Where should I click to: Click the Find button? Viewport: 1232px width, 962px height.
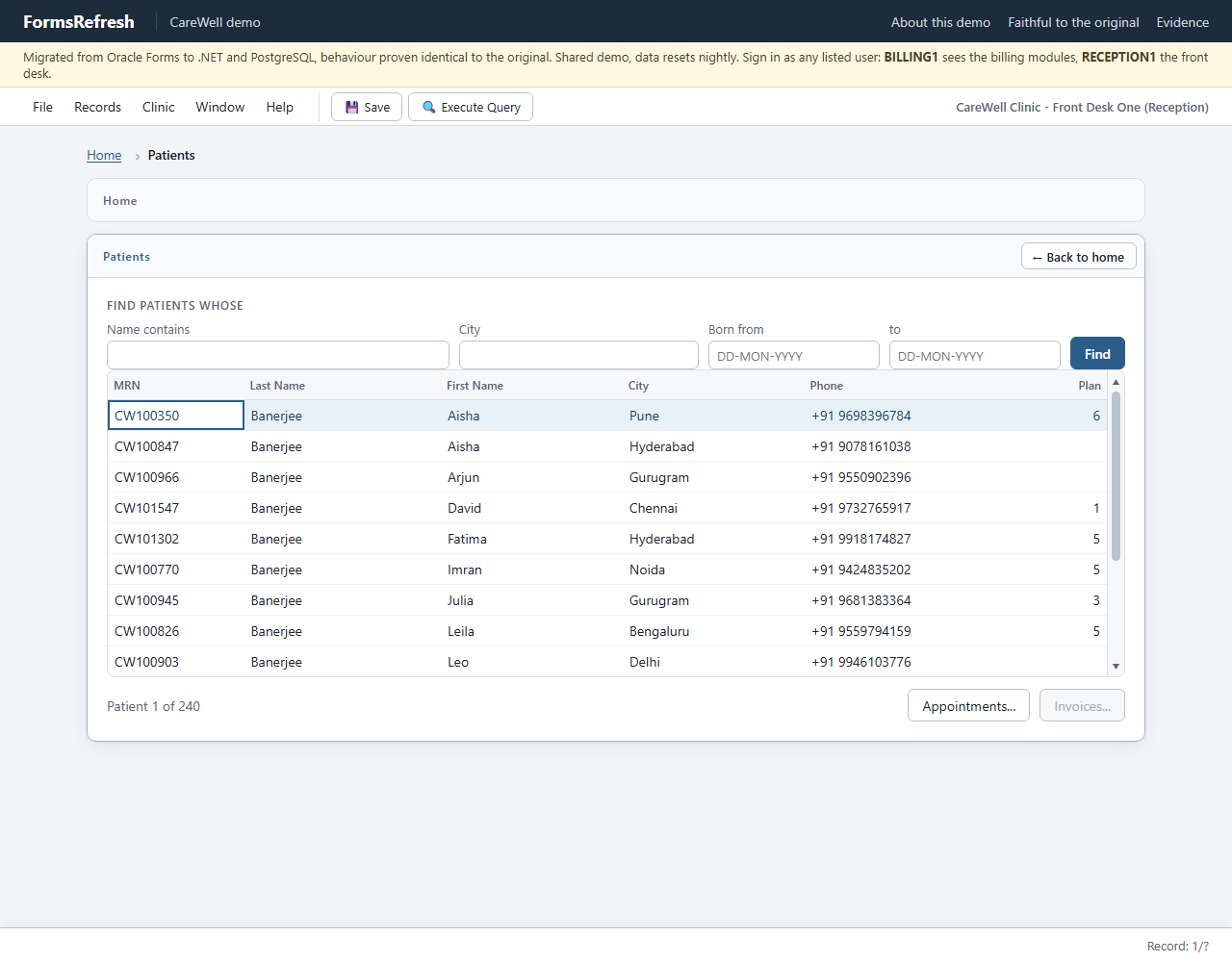1097,354
